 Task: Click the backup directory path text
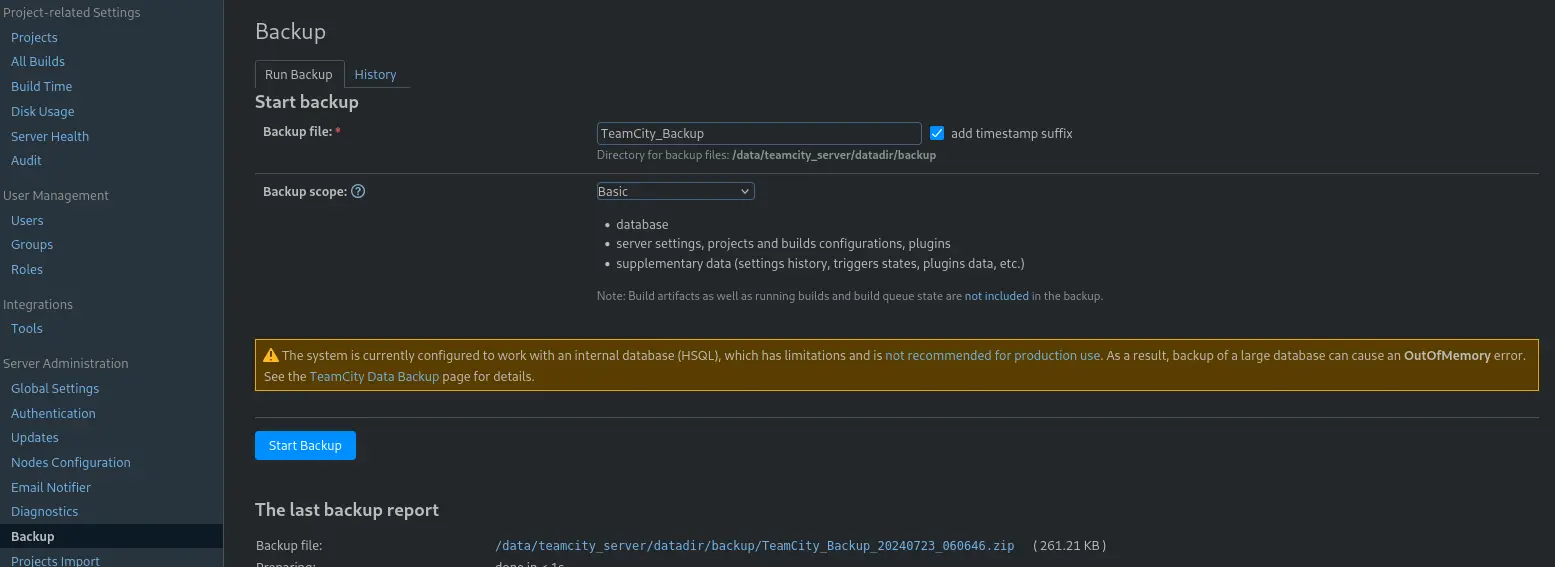click(x=834, y=155)
